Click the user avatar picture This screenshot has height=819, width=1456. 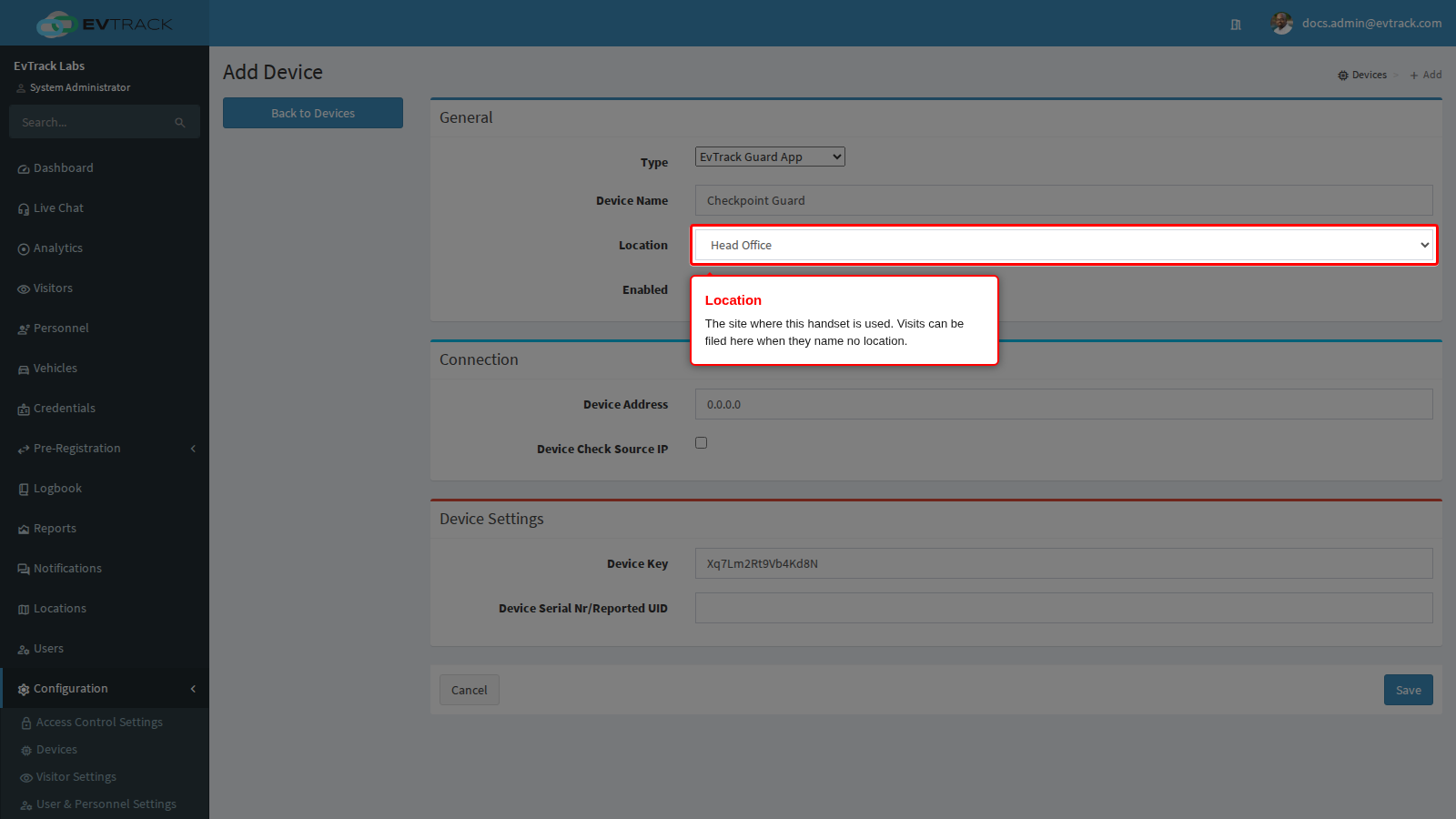tap(1282, 24)
